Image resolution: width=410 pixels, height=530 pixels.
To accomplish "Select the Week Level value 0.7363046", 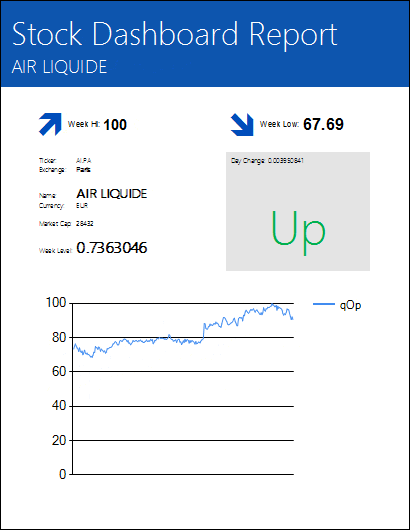I will tap(112, 248).
